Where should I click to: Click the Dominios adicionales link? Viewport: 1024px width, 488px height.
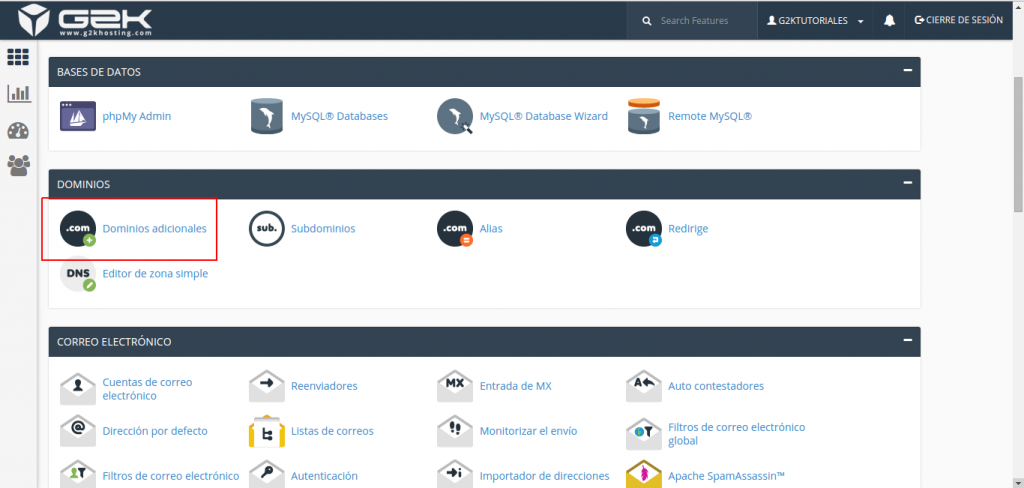[x=154, y=229]
